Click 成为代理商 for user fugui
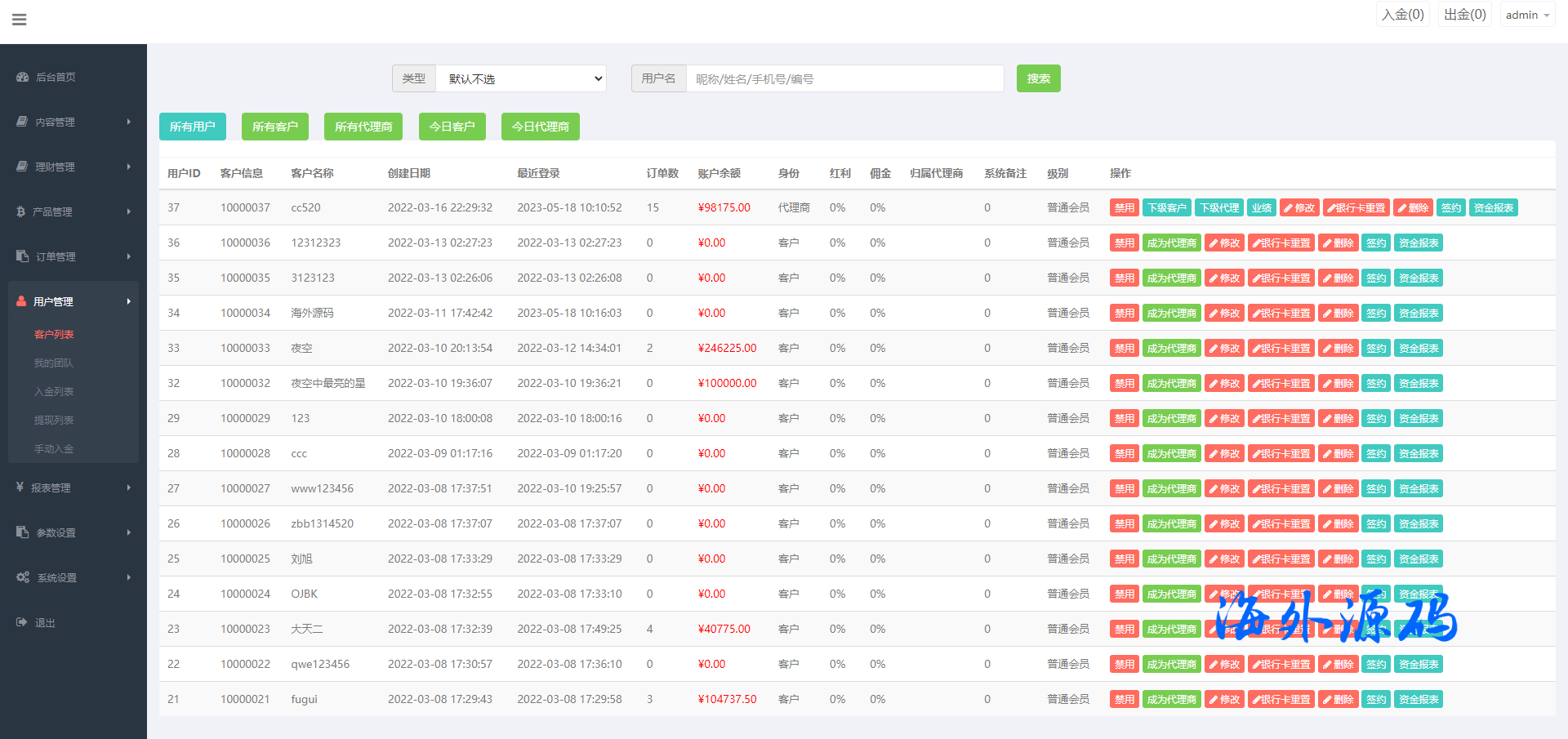Screen dimensions: 1568x739 tap(1171, 699)
